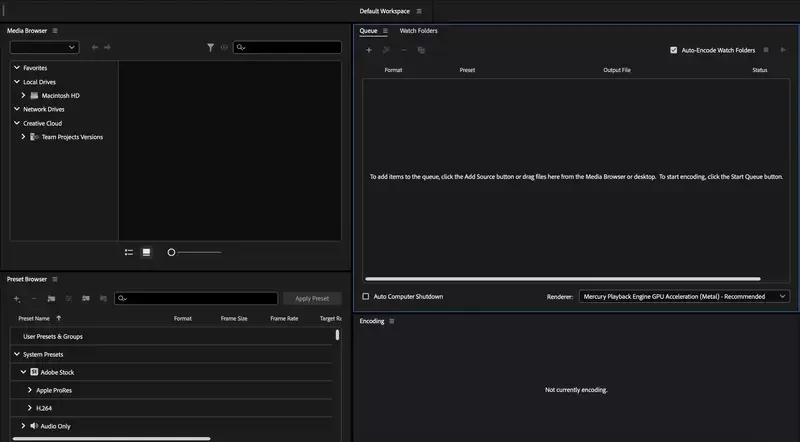Select the Preset Browser panel tab

coord(27,279)
